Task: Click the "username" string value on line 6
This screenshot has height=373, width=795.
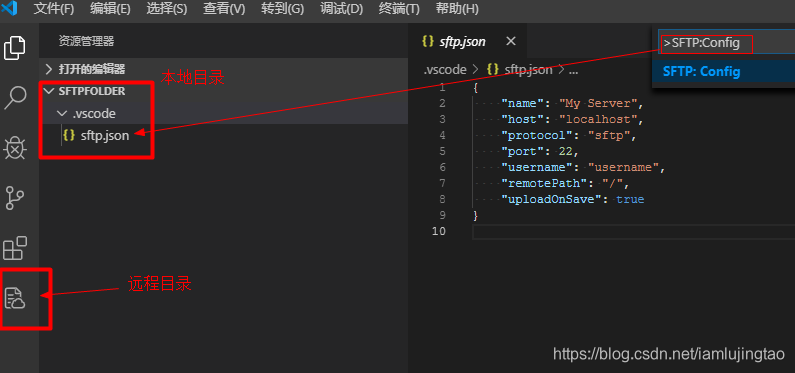Action: (624, 168)
